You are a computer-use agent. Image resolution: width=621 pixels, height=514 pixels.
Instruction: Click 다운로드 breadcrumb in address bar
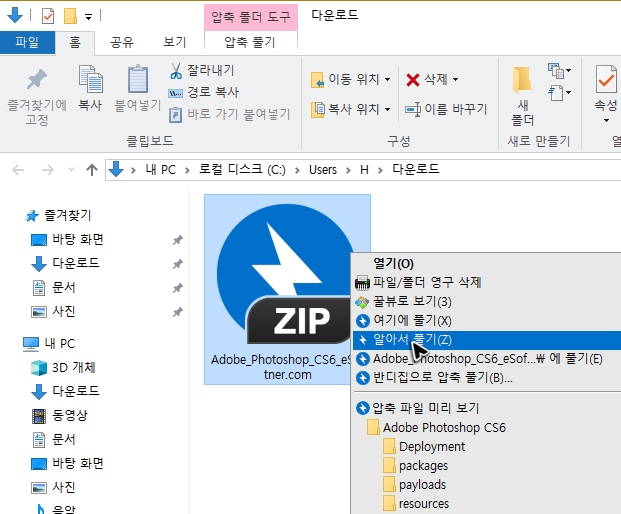coord(415,169)
